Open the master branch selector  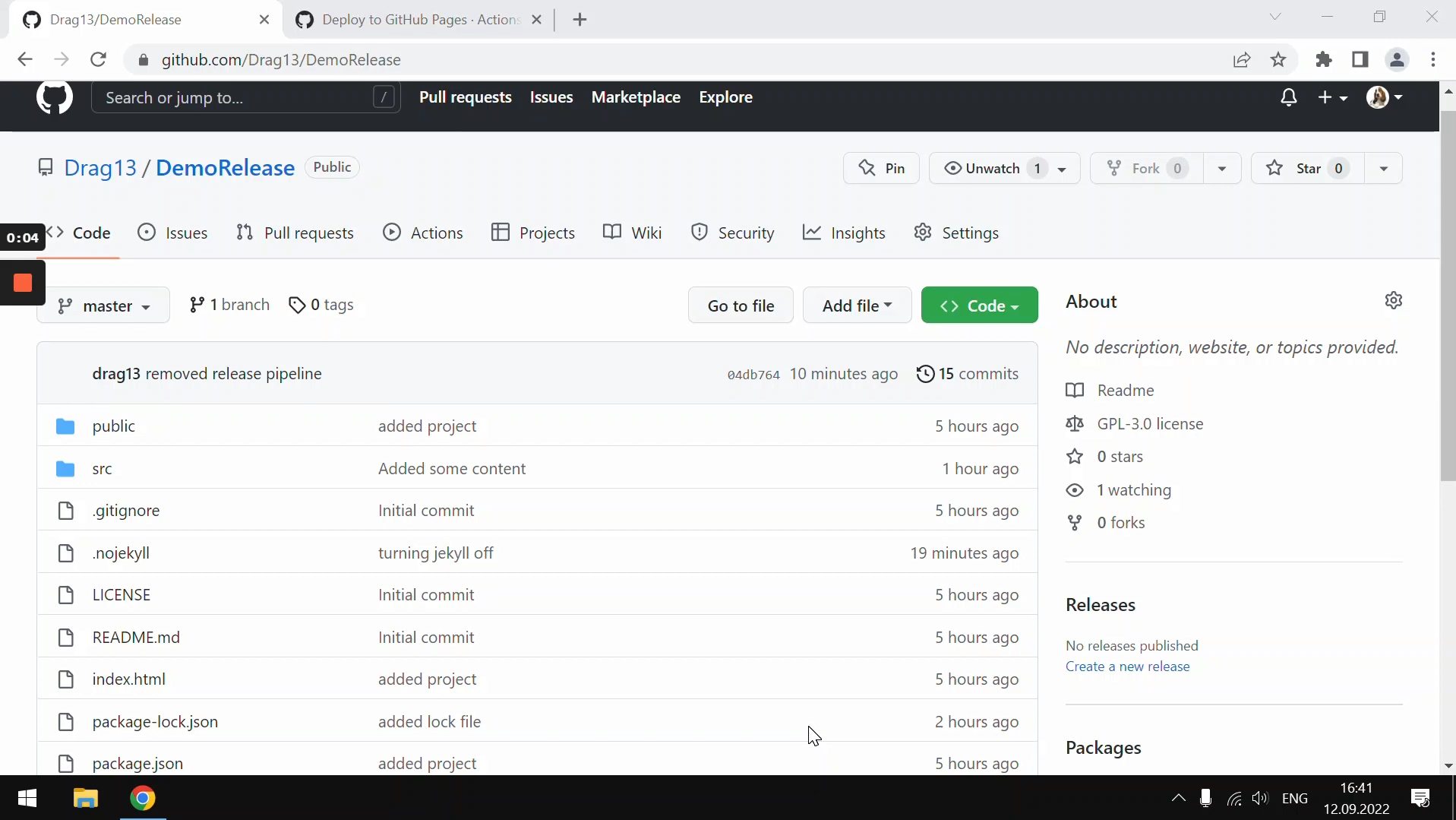click(x=103, y=306)
